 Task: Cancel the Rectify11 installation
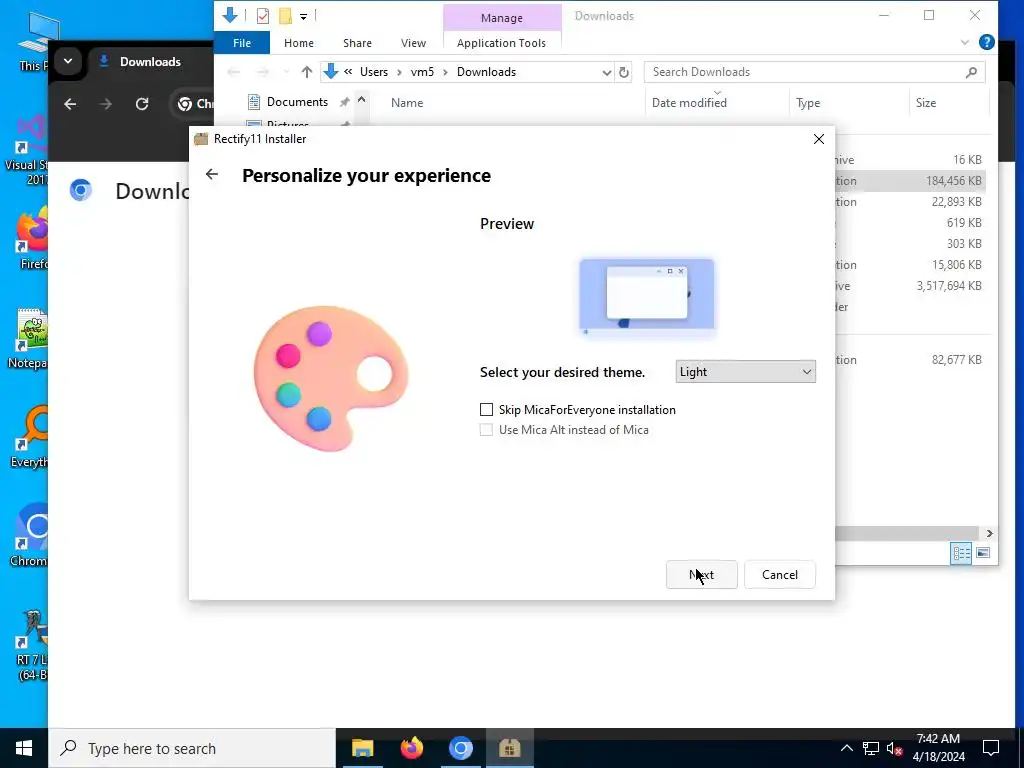780,575
